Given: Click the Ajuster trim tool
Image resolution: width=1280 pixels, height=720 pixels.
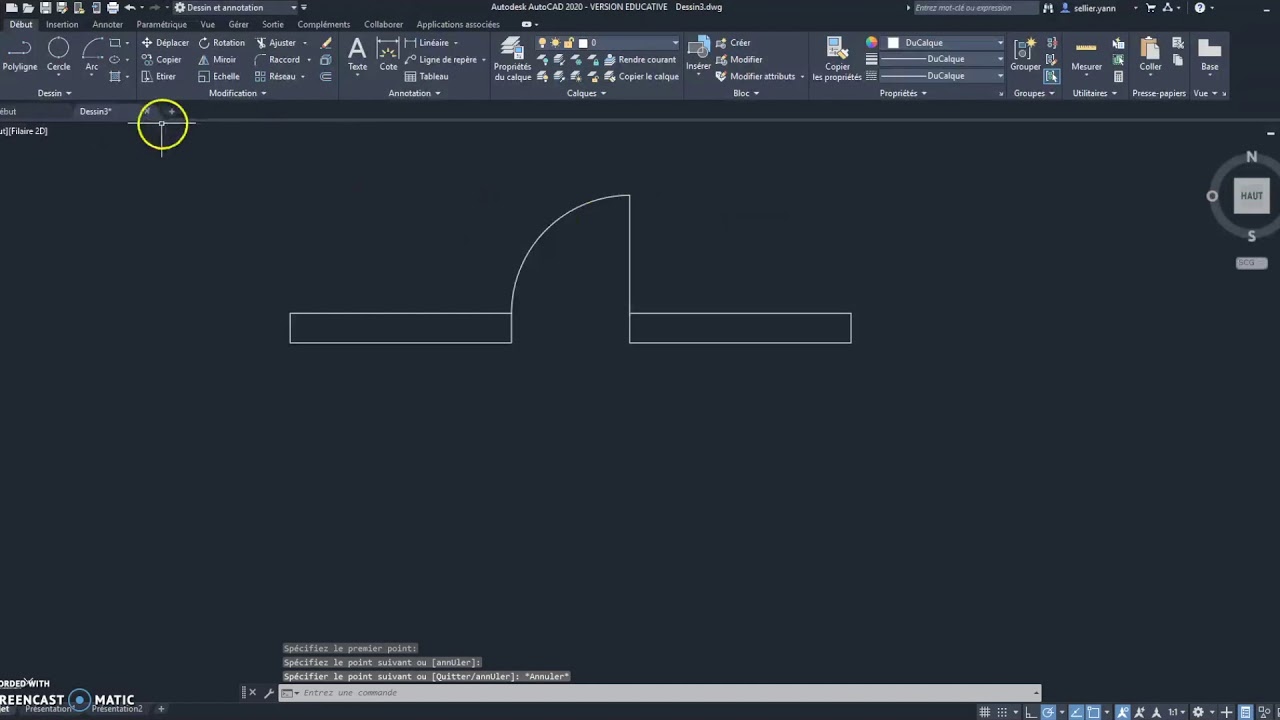Looking at the screenshot, I should [276, 43].
